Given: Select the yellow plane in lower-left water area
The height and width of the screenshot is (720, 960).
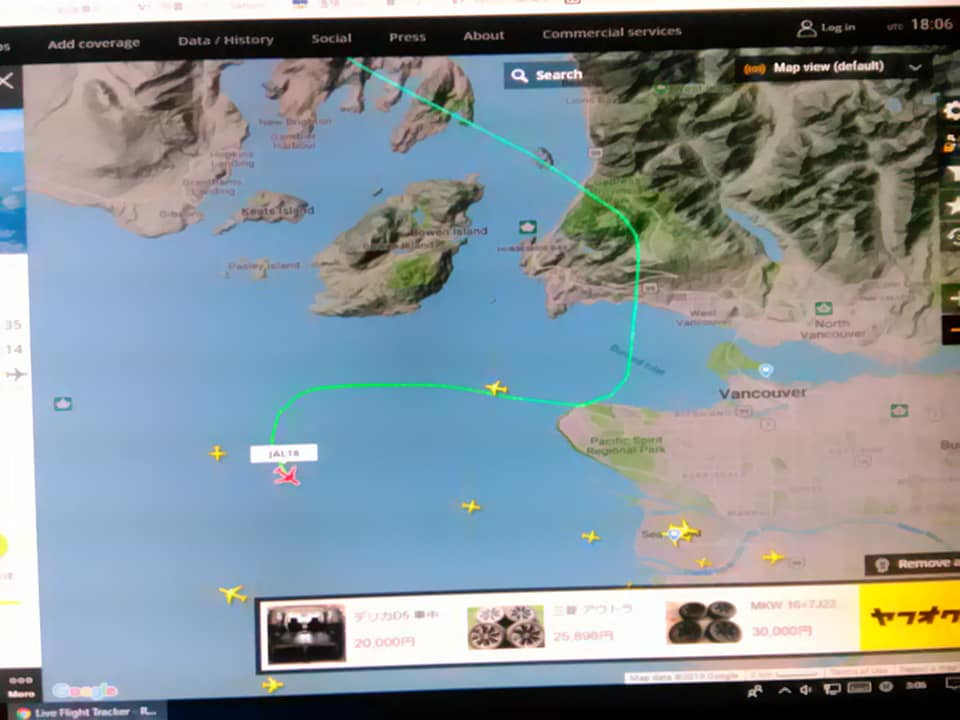Looking at the screenshot, I should 233,593.
